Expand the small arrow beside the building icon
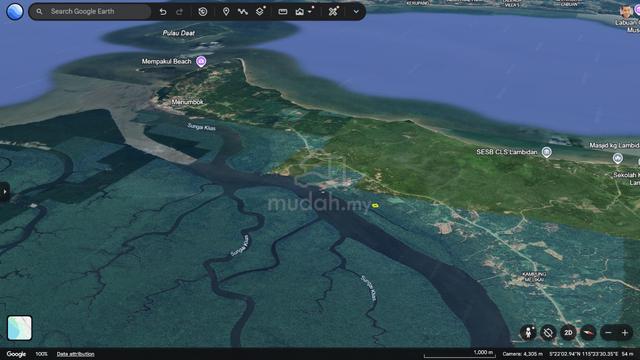 (310, 12)
